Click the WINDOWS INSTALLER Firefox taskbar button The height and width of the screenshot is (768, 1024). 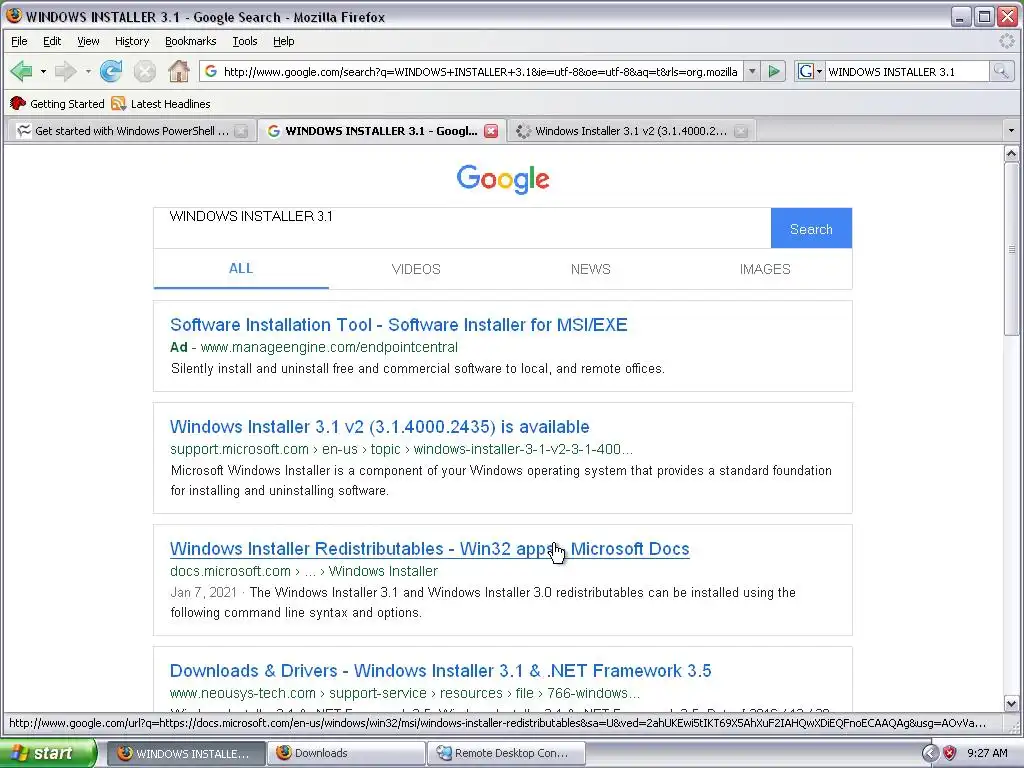coord(185,753)
